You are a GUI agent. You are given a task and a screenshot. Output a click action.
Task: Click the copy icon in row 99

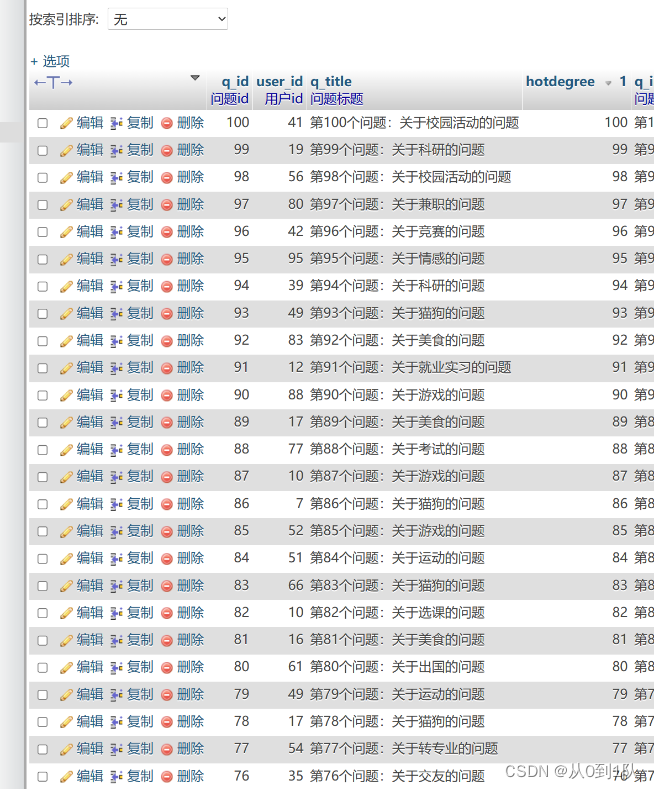[116, 150]
